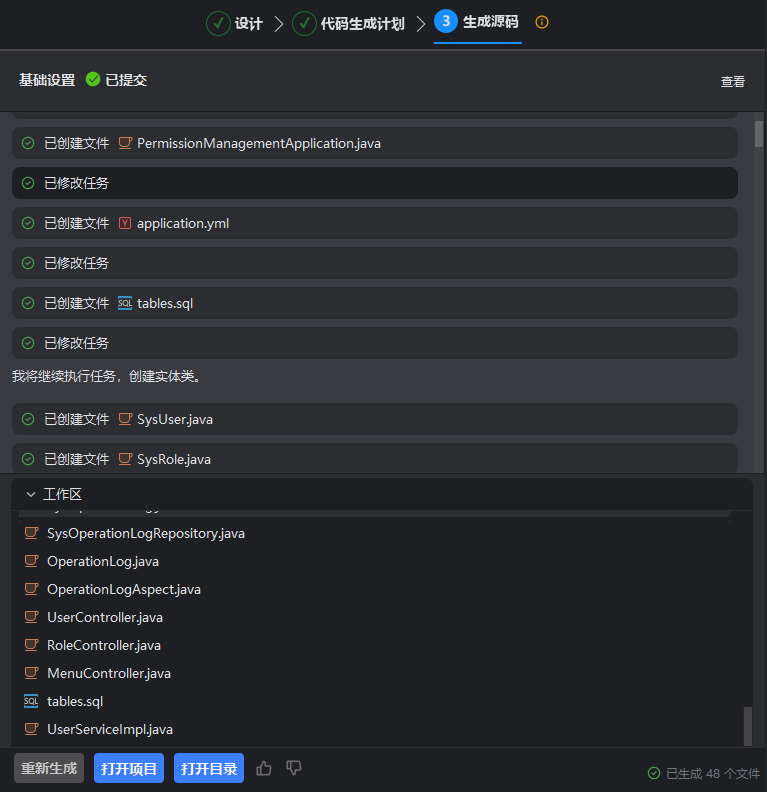
Task: Select the 生成源码 step tab
Action: point(478,22)
